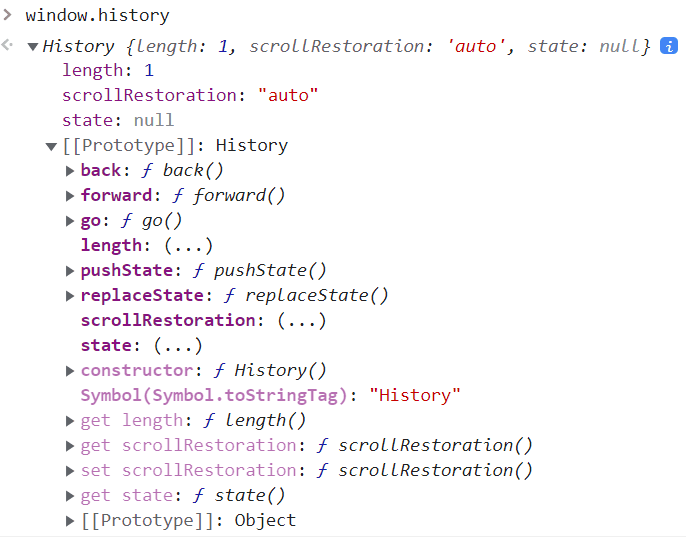
Task: Collapse the top-level History object
Action: coord(33,46)
